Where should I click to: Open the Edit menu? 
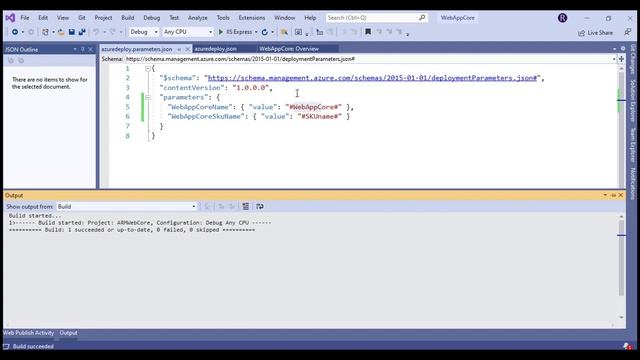[43, 18]
